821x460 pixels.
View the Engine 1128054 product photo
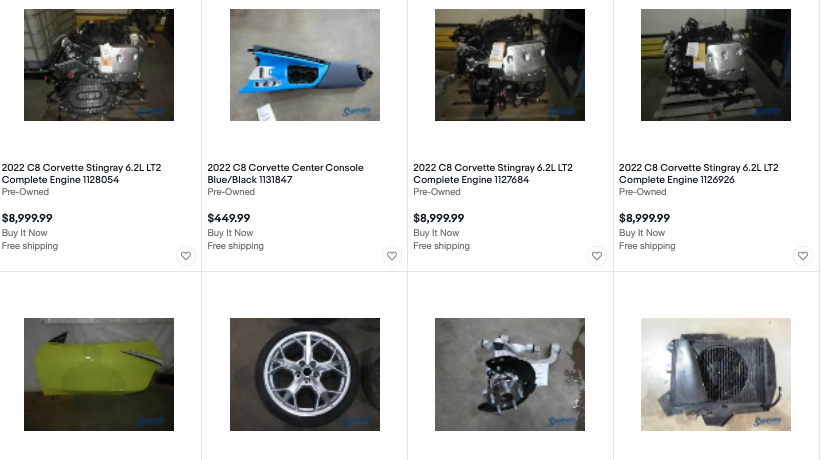pos(99,65)
